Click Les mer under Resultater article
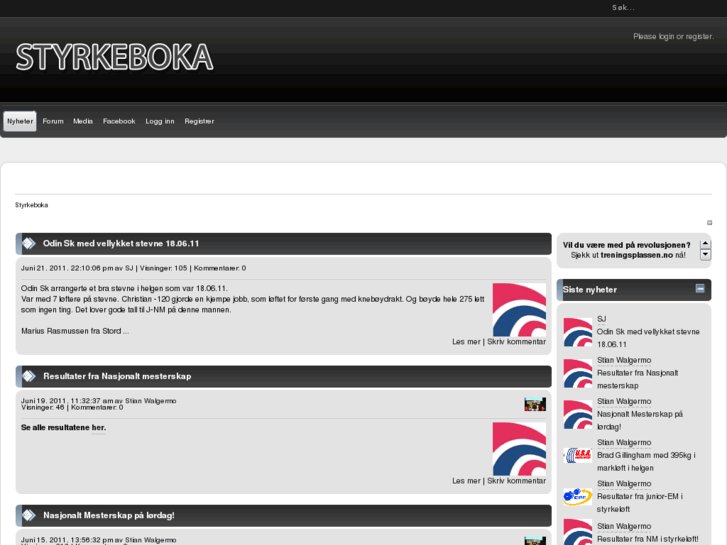The width and height of the screenshot is (727, 545). (x=466, y=481)
